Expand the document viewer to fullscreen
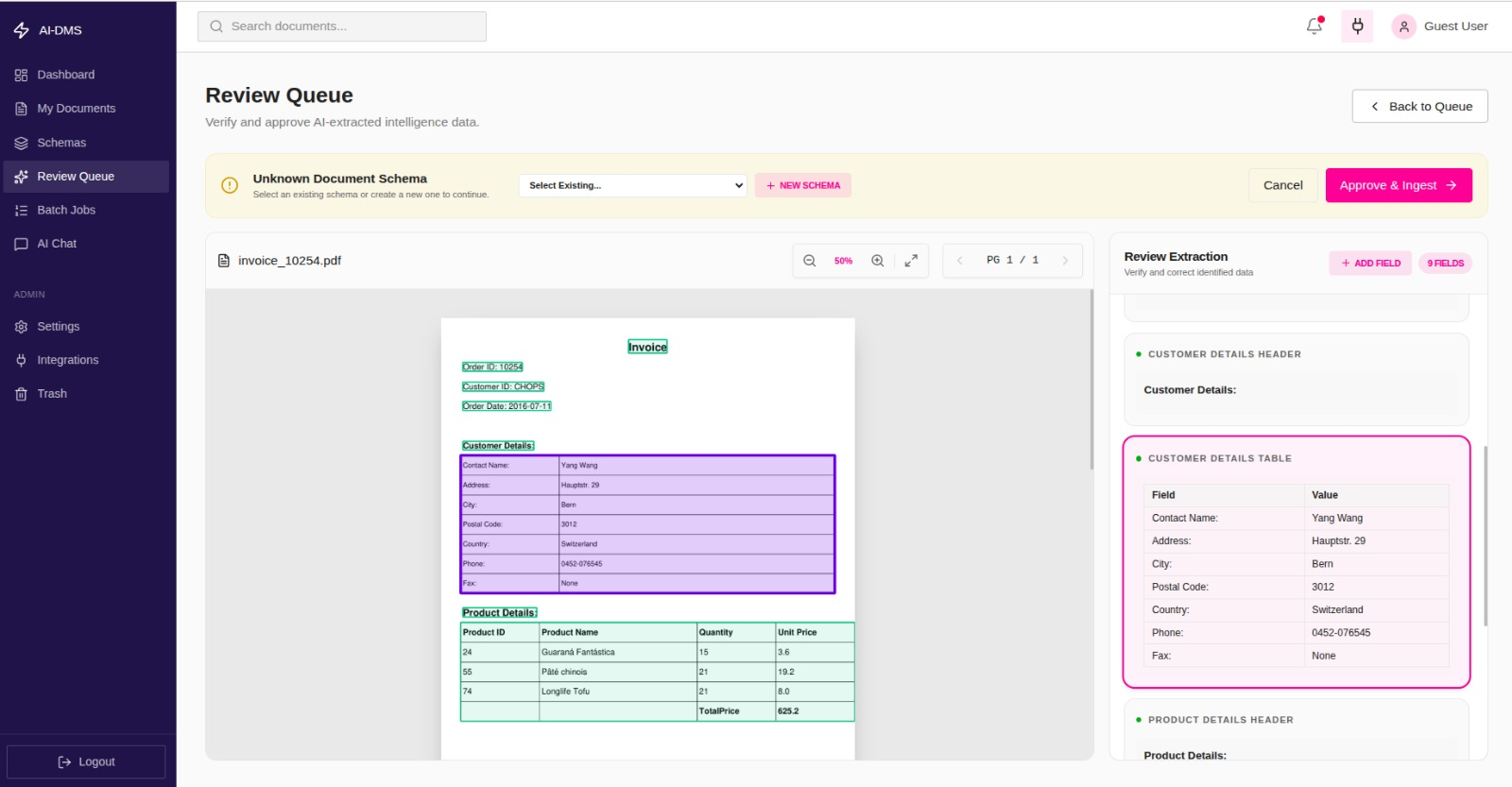This screenshot has height=787, width=1512. click(x=911, y=261)
